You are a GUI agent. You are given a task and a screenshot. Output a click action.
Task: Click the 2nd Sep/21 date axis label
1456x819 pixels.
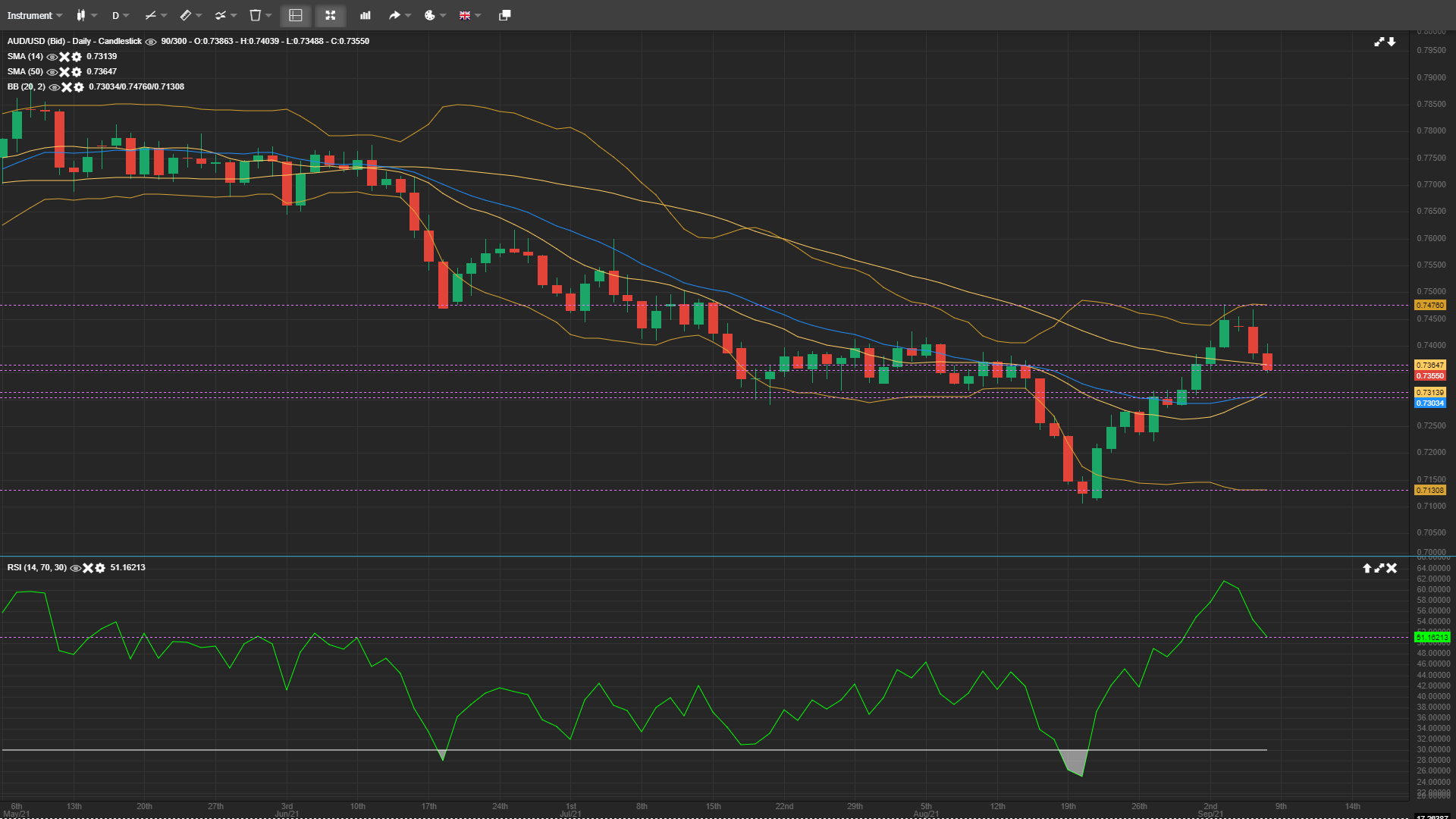(1210, 810)
